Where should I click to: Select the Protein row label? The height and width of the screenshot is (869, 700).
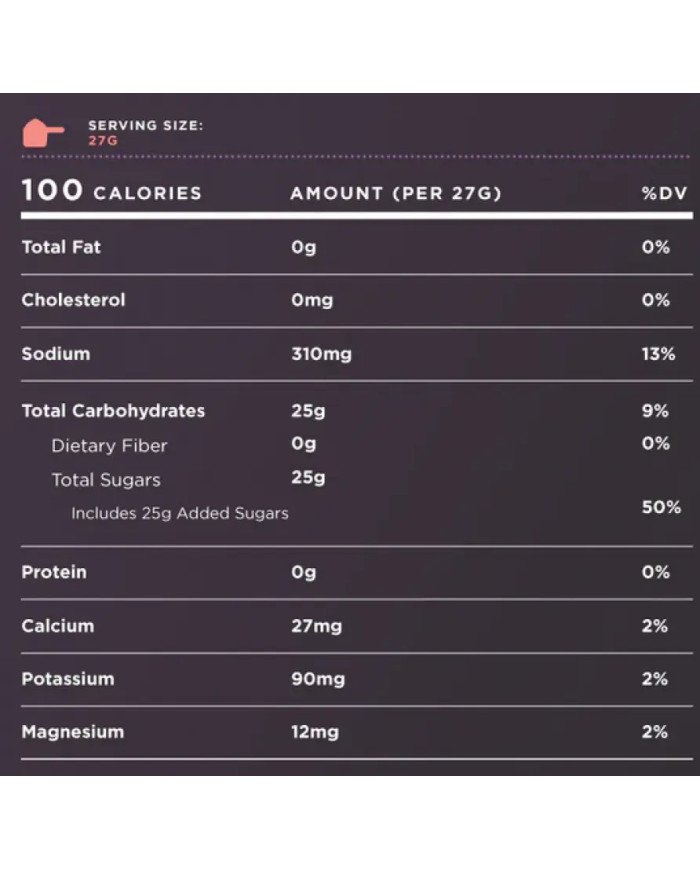click(54, 572)
